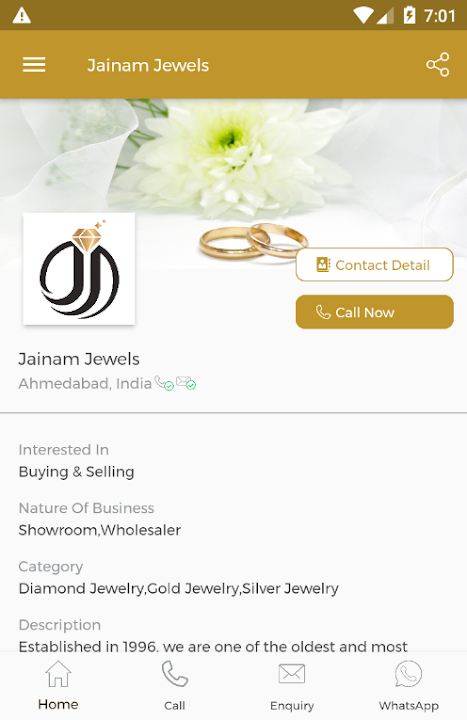
Task: Tap the Jainam Jewels header title
Action: tap(148, 65)
